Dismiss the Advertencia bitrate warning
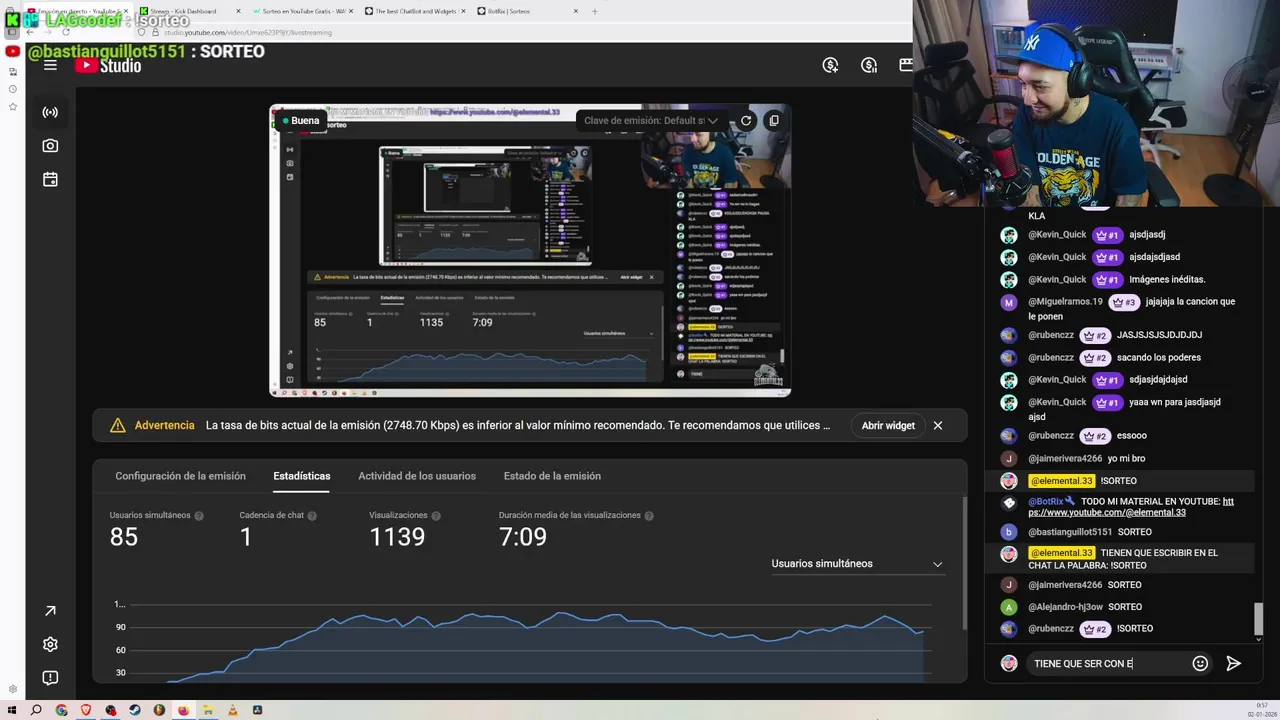Image resolution: width=1280 pixels, height=720 pixels. (938, 425)
